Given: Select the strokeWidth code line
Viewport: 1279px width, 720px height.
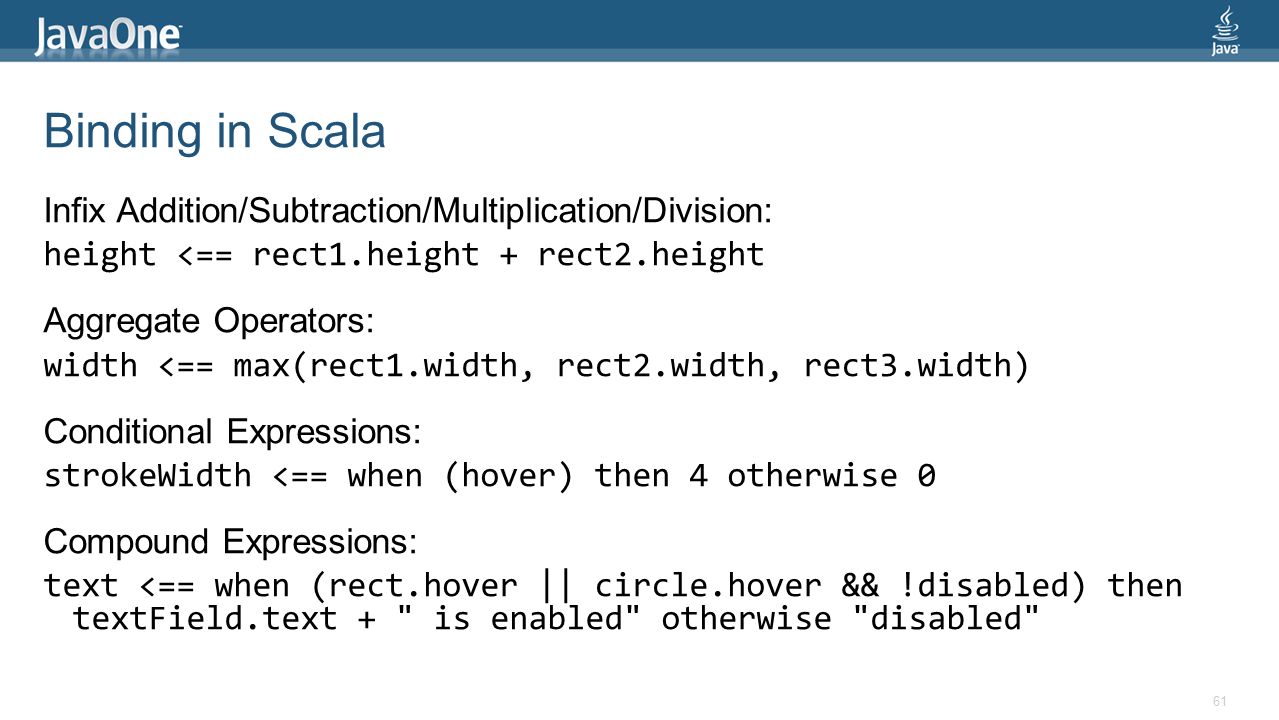Looking at the screenshot, I should (x=490, y=476).
